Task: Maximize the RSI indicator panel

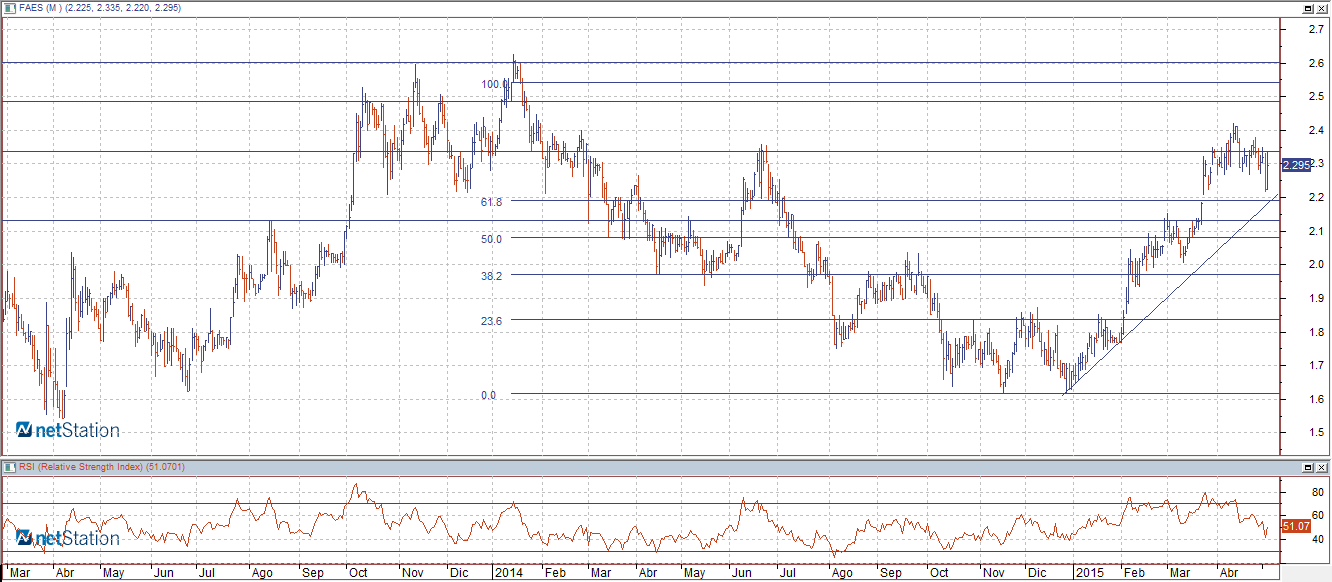Action: (x=1308, y=467)
